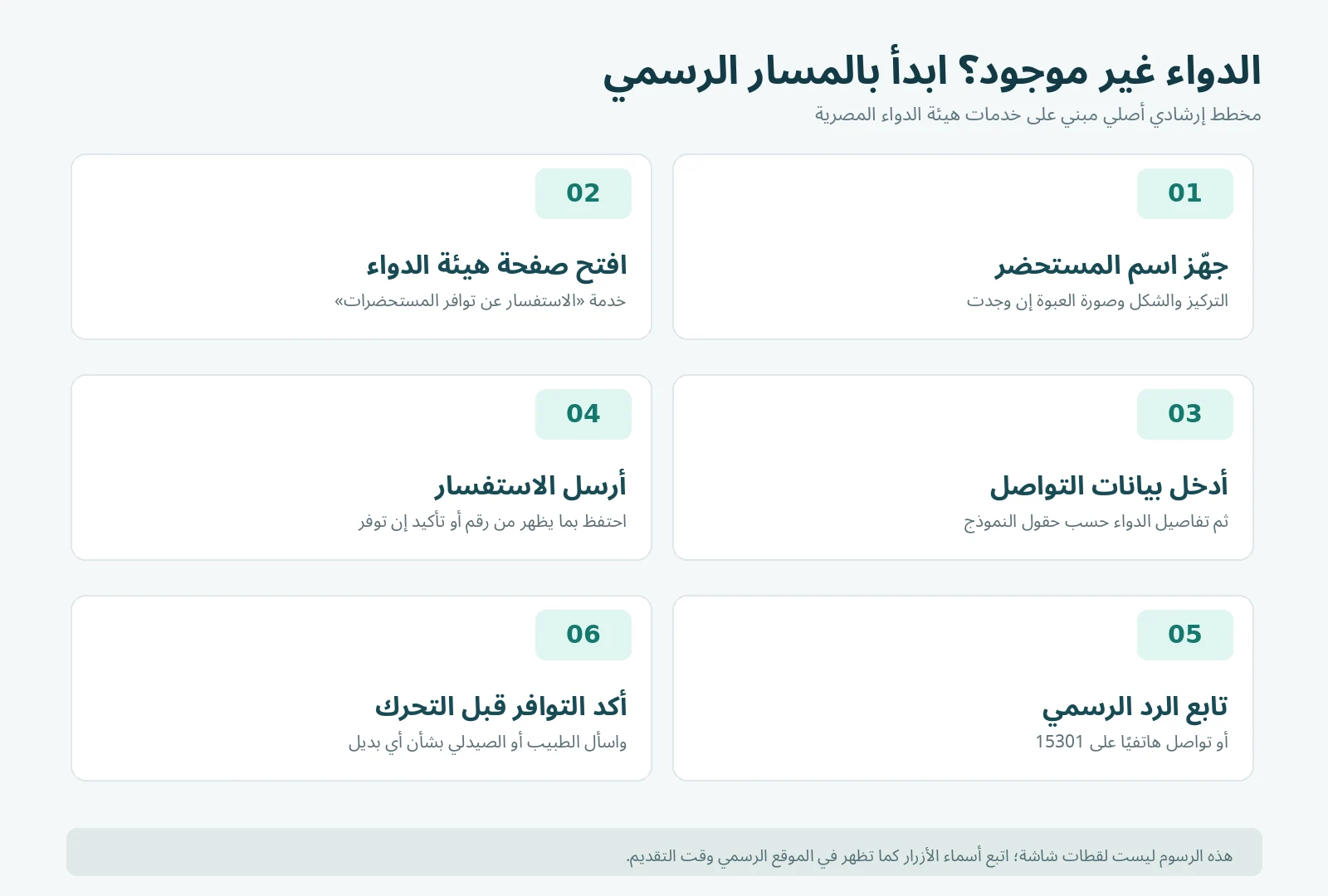Select the heading «جهّز اسم المستحضر»

tap(1111, 265)
